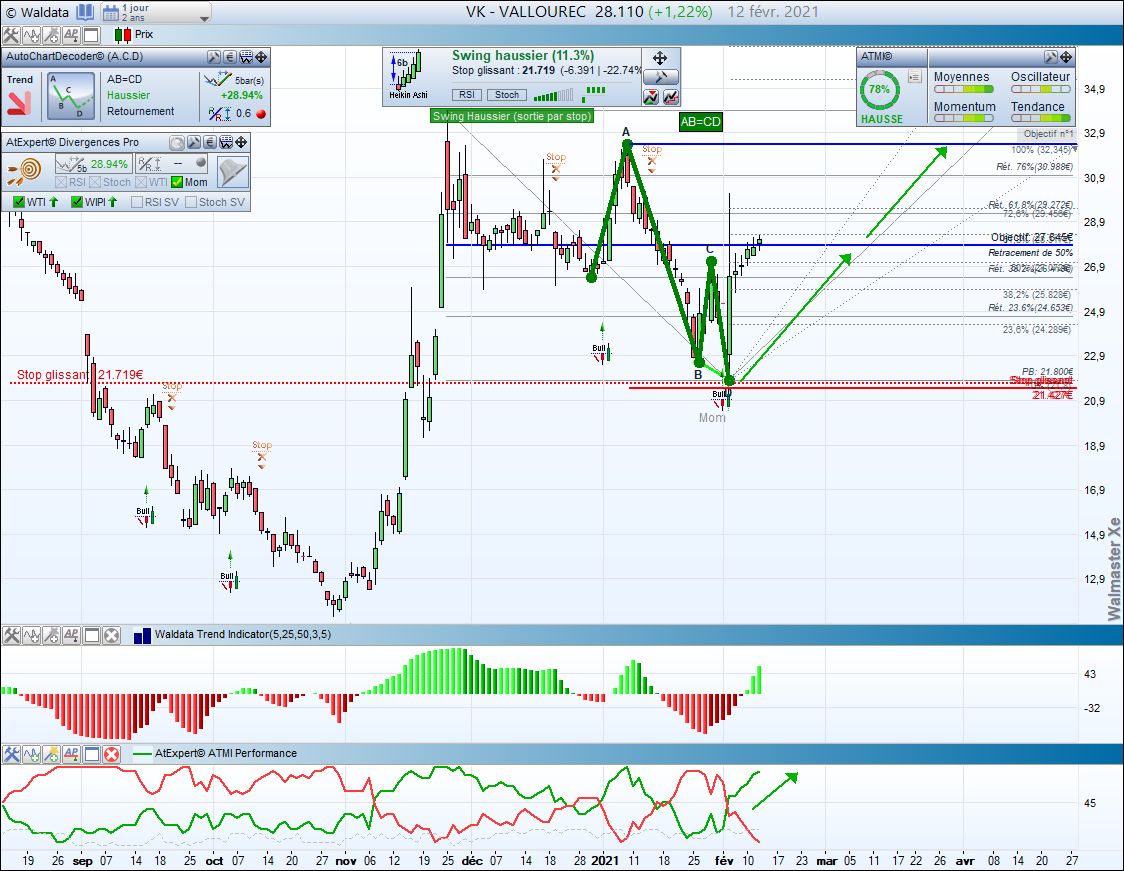Uncheck the WIPI checkbox

click(x=77, y=202)
